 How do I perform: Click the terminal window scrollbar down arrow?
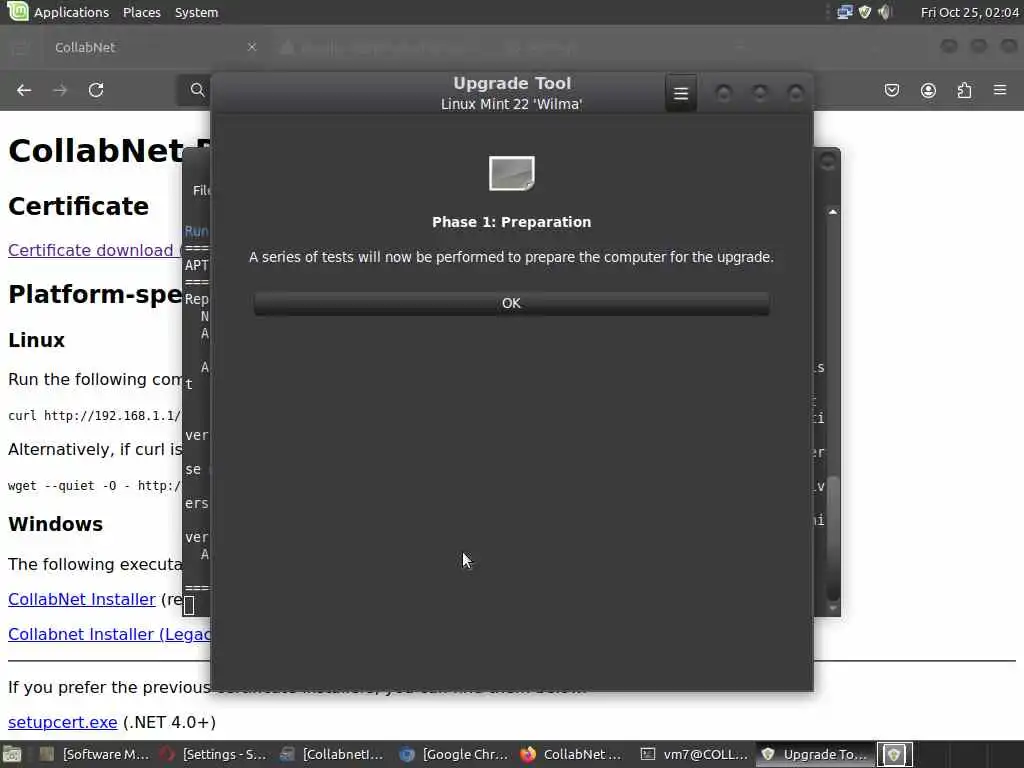(833, 608)
